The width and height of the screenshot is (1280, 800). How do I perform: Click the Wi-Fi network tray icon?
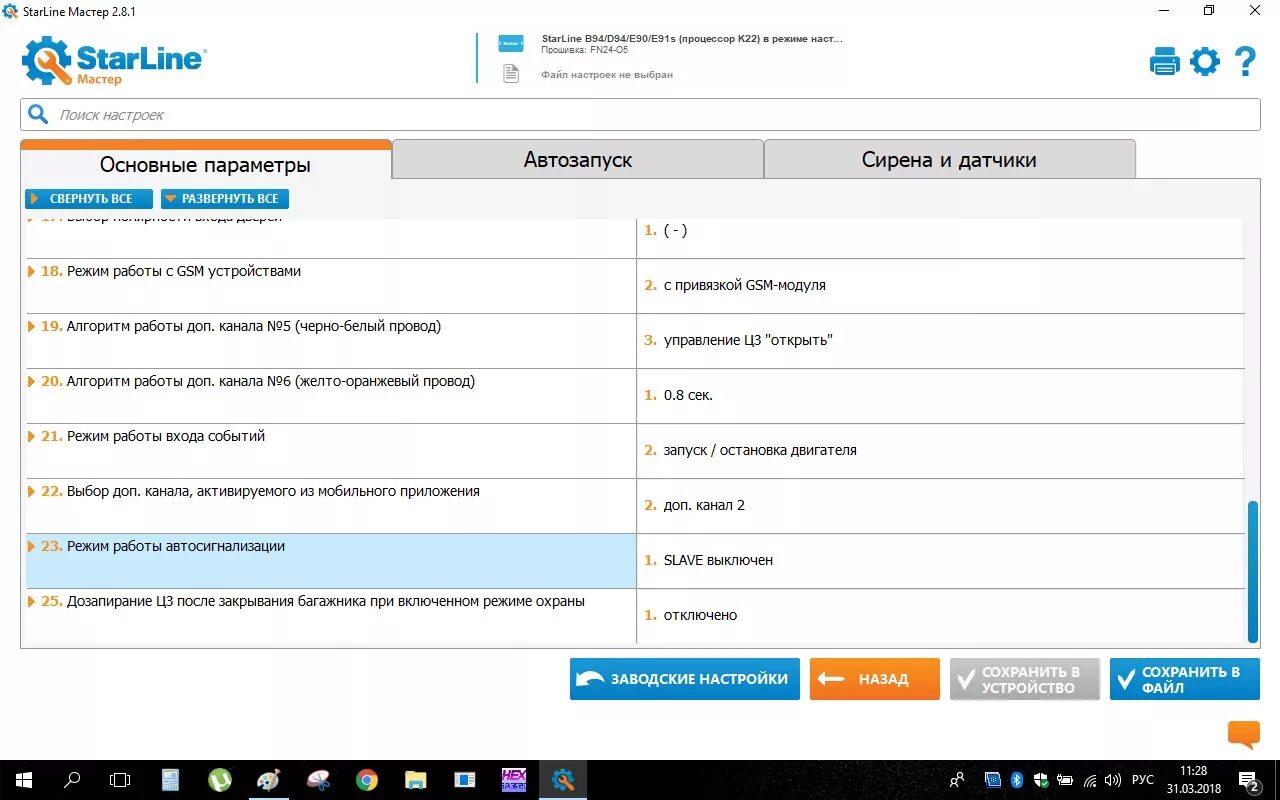(x=1090, y=780)
